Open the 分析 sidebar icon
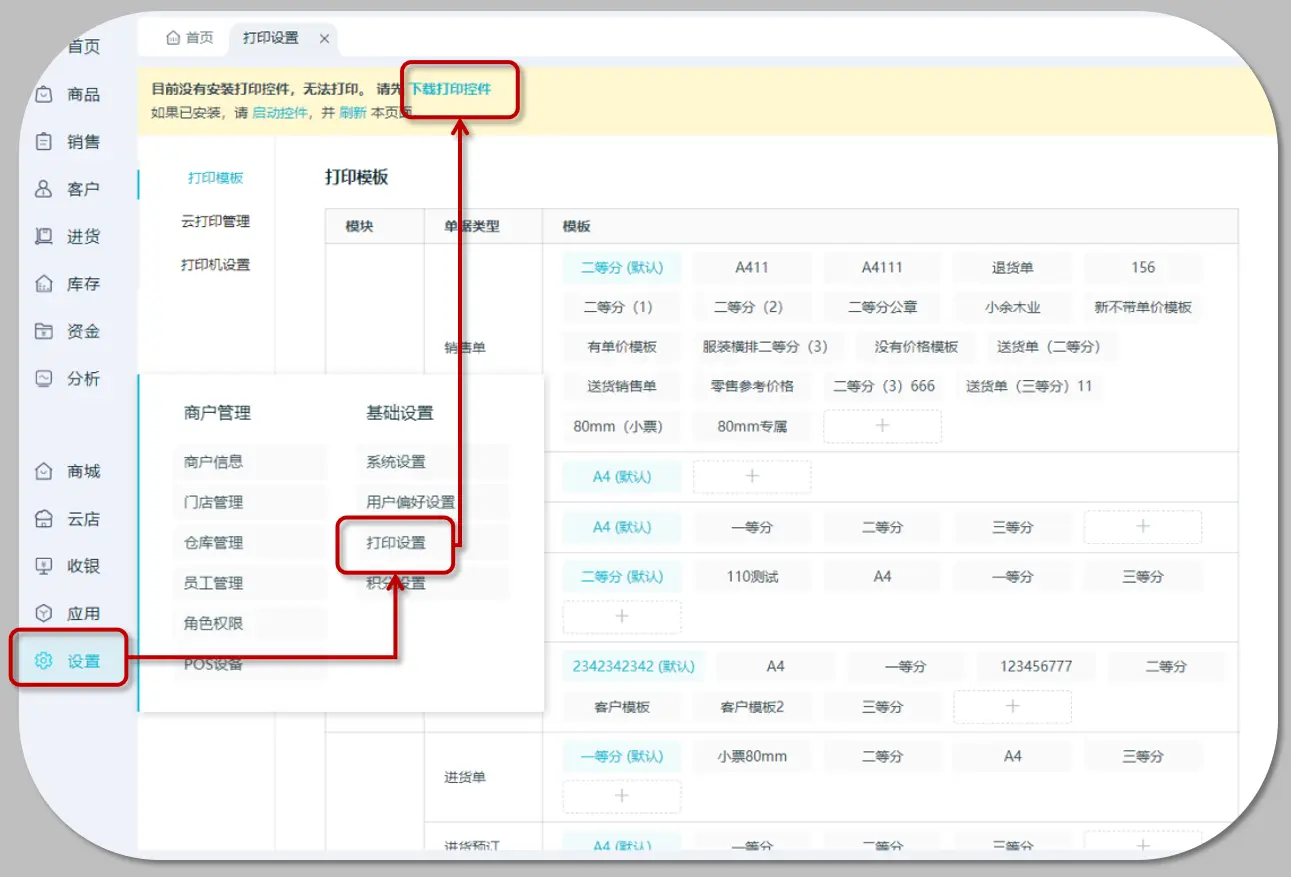 [44, 379]
